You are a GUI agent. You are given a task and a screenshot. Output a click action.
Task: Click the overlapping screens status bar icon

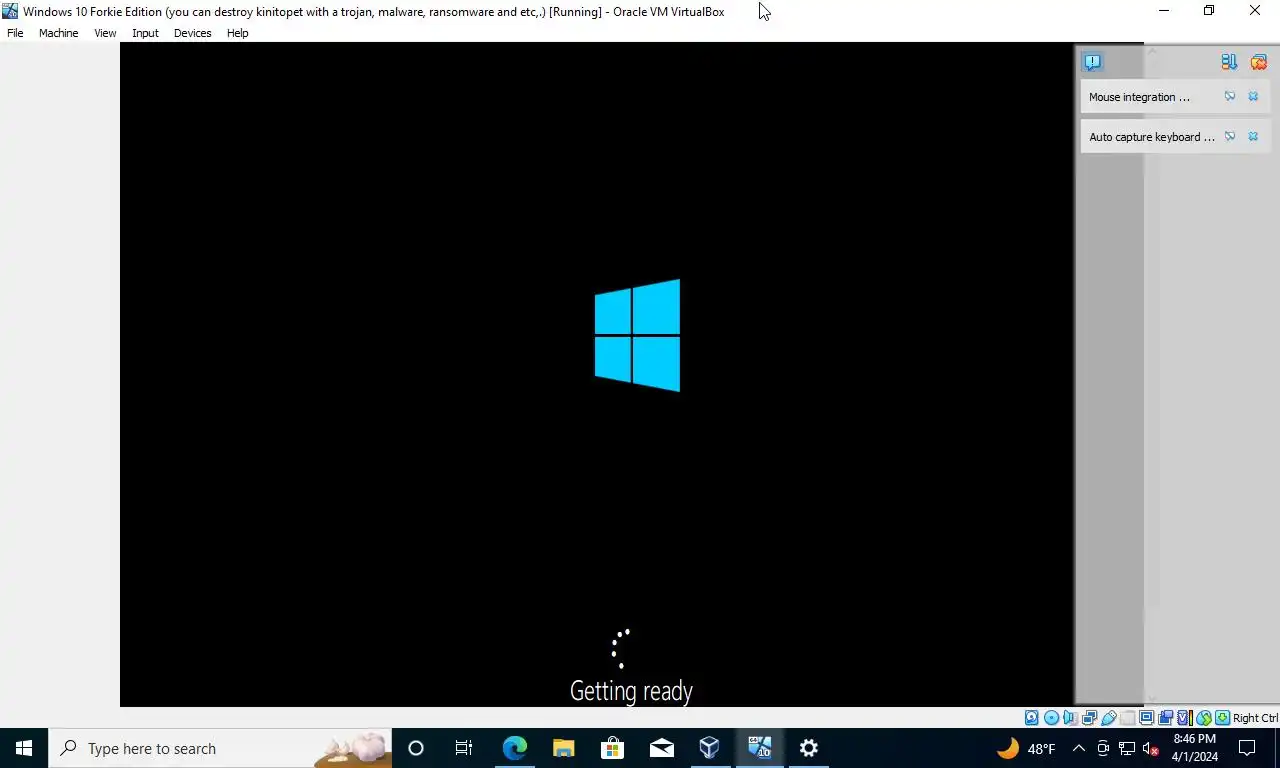click(1165, 718)
